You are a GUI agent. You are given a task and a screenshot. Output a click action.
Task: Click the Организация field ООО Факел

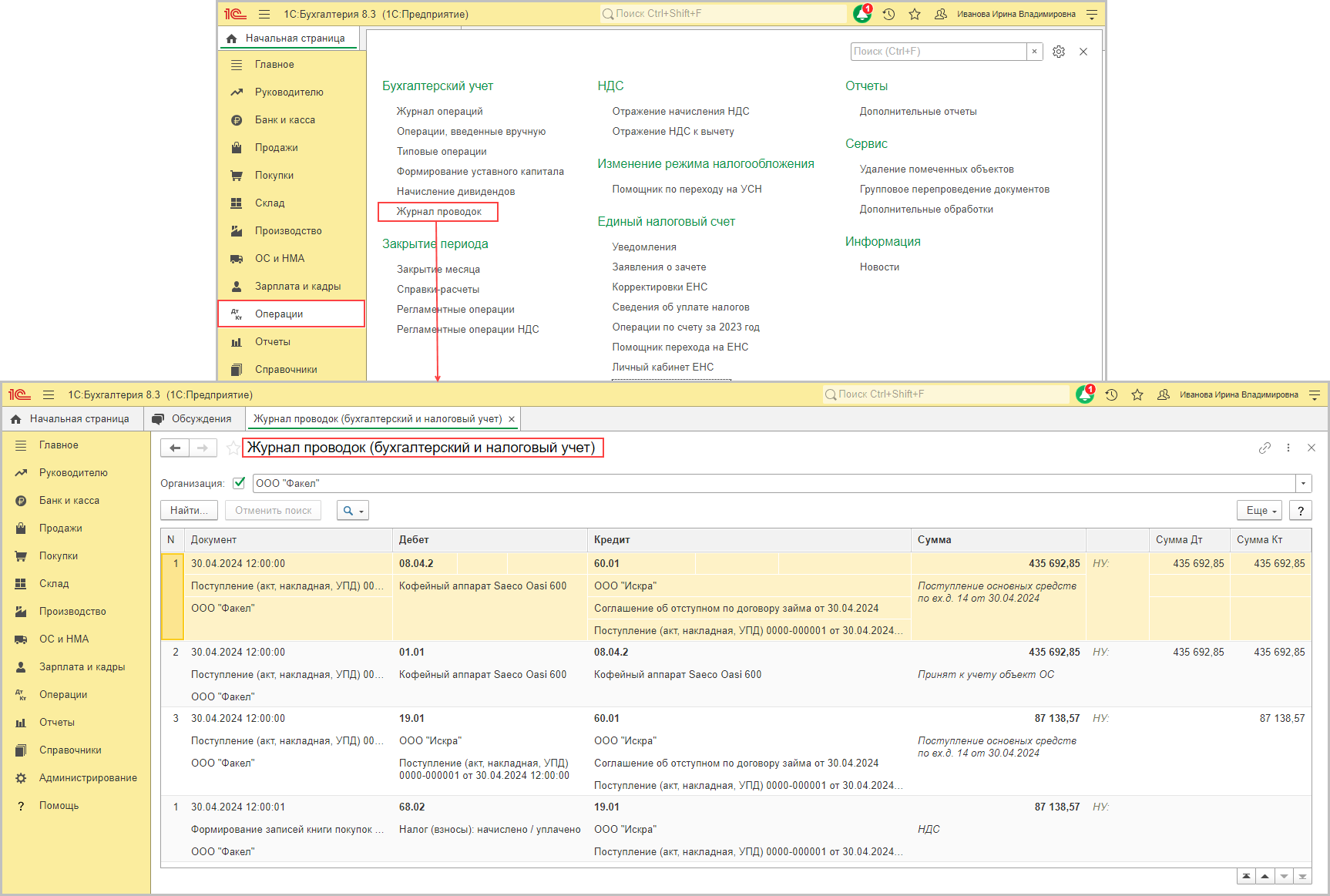tap(774, 484)
